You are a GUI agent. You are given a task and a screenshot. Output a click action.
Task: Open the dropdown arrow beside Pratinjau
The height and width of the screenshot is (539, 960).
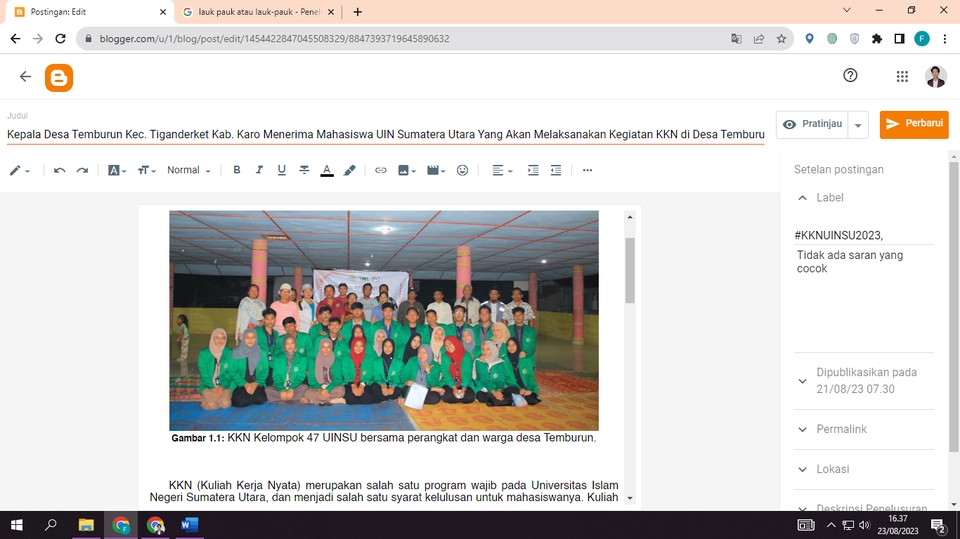pyautogui.click(x=858, y=125)
